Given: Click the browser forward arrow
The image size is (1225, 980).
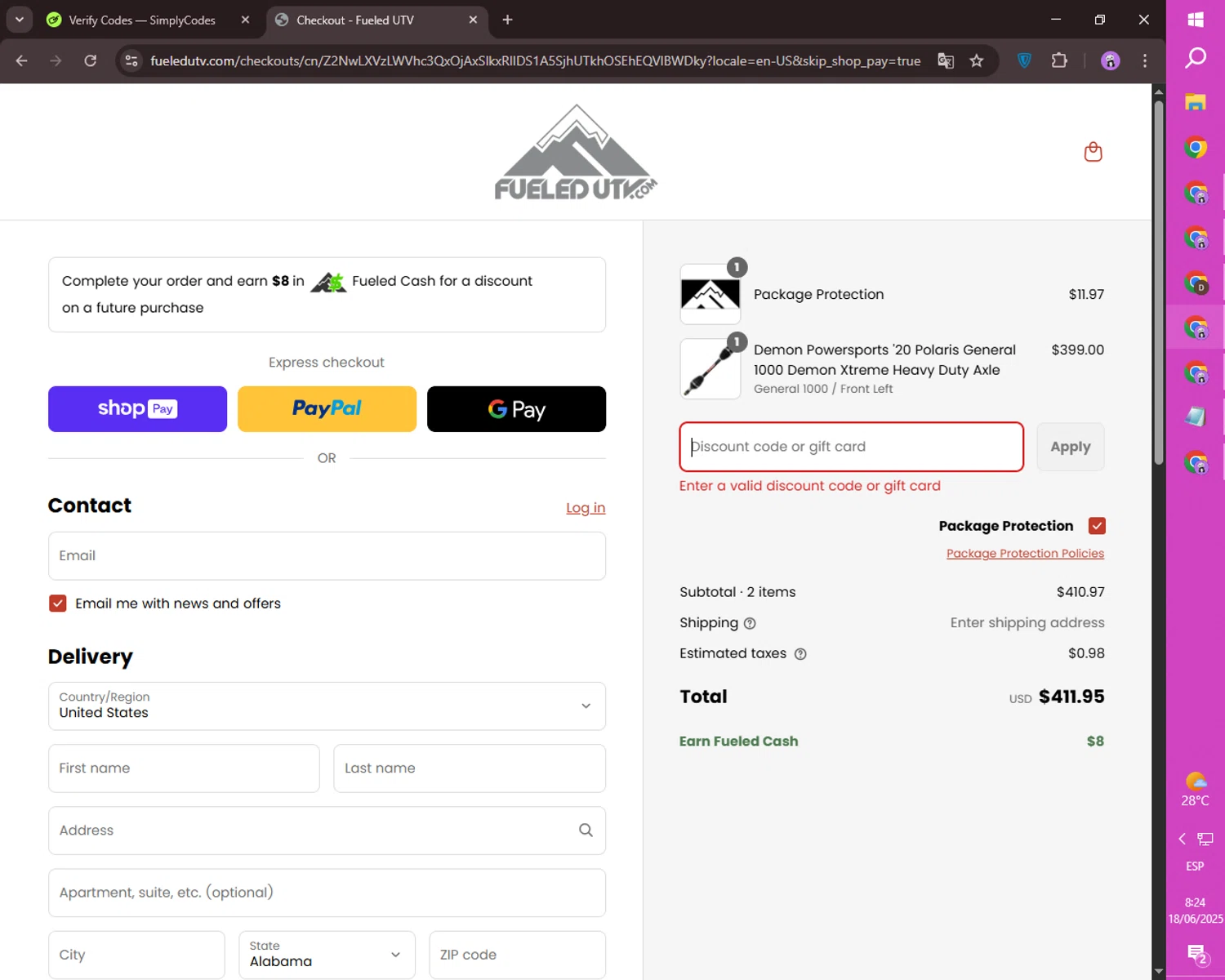Looking at the screenshot, I should (56, 60).
